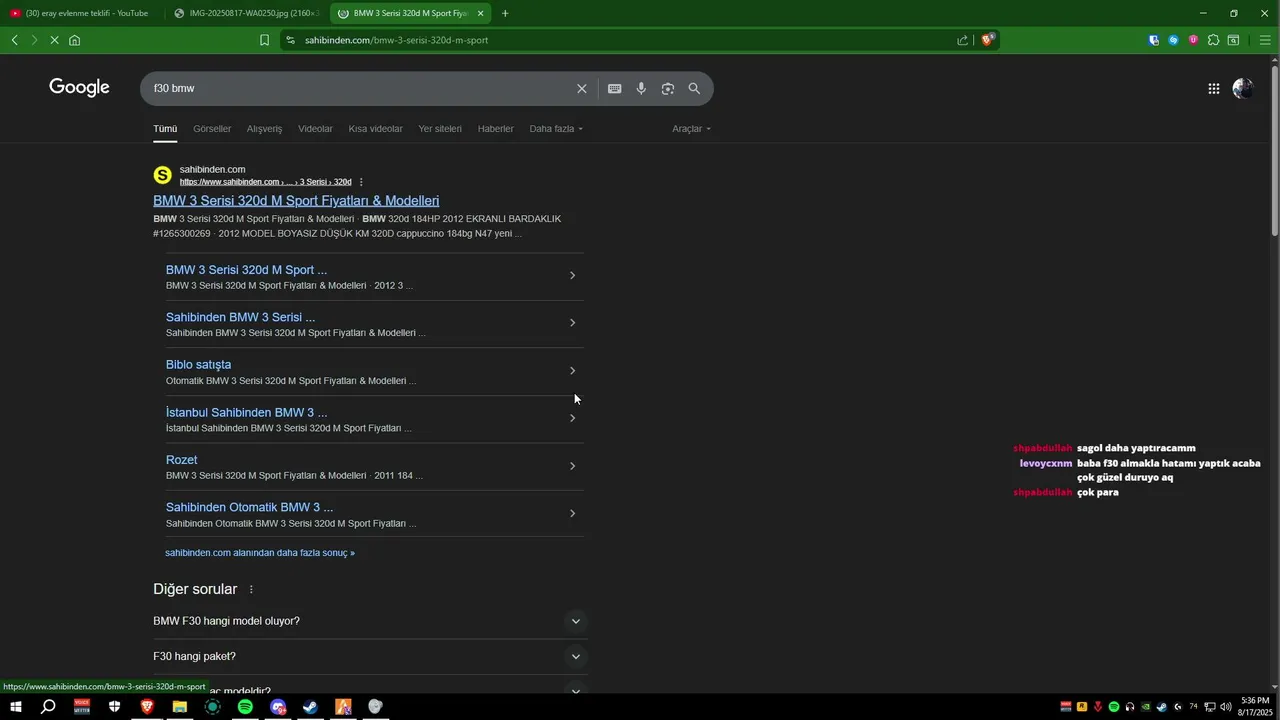Go back to the previous page
This screenshot has height=720, width=1280.
pos(14,40)
